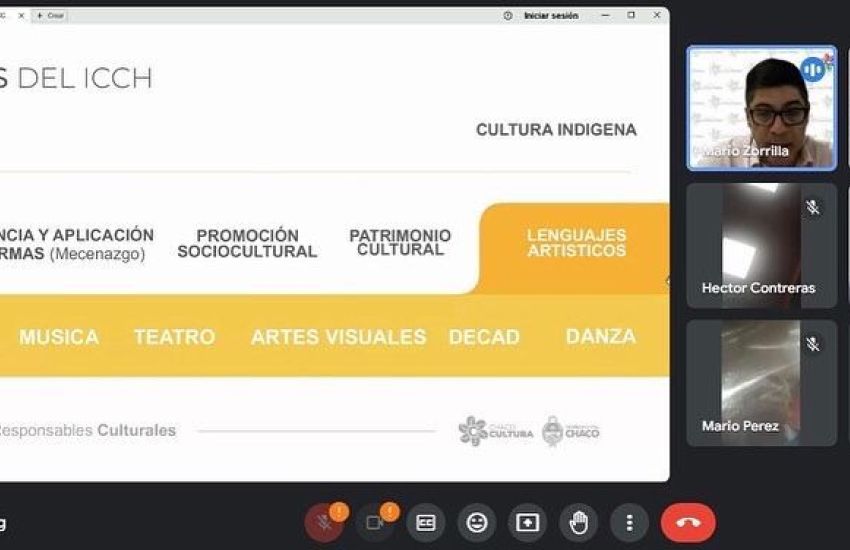
Task: Click the Mario Perez name label
Action: [x=740, y=426]
